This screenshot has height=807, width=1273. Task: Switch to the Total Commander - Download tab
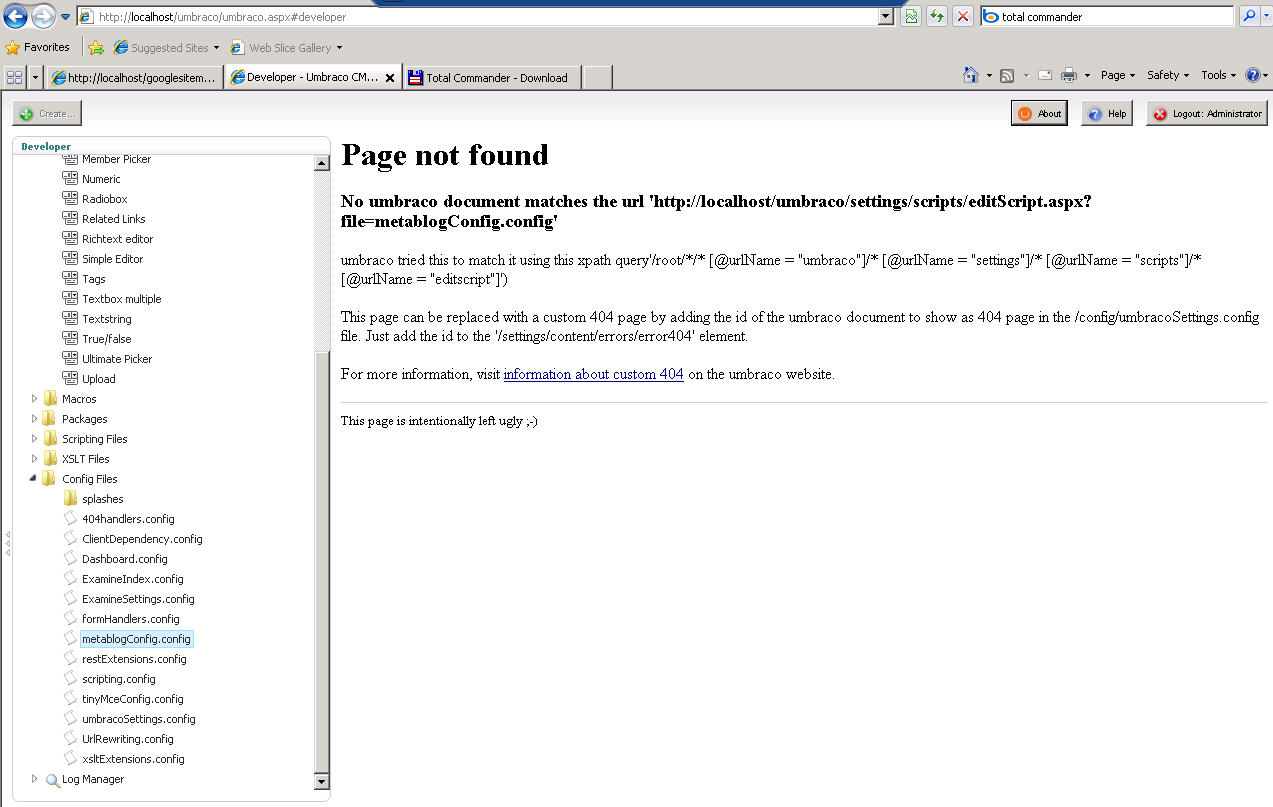point(492,78)
